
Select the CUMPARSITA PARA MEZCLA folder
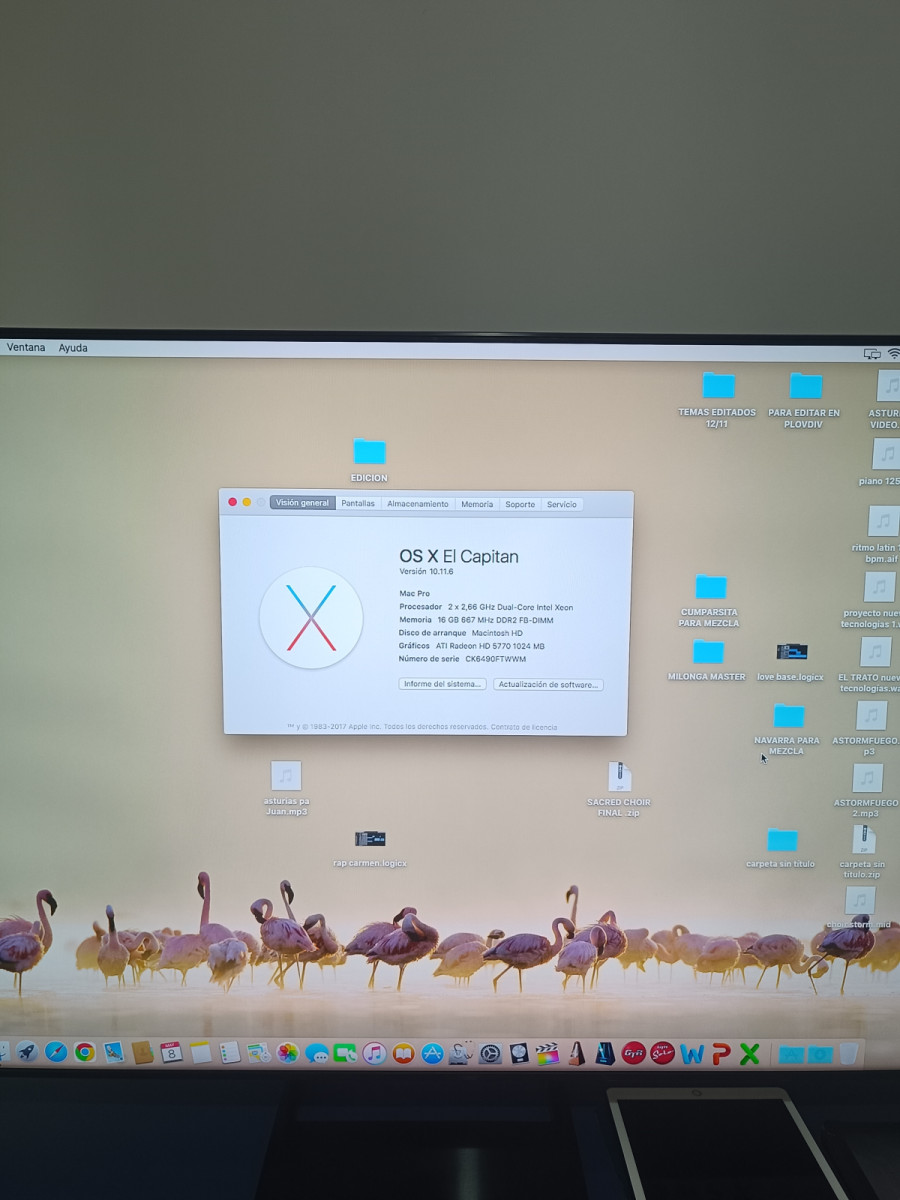(710, 600)
